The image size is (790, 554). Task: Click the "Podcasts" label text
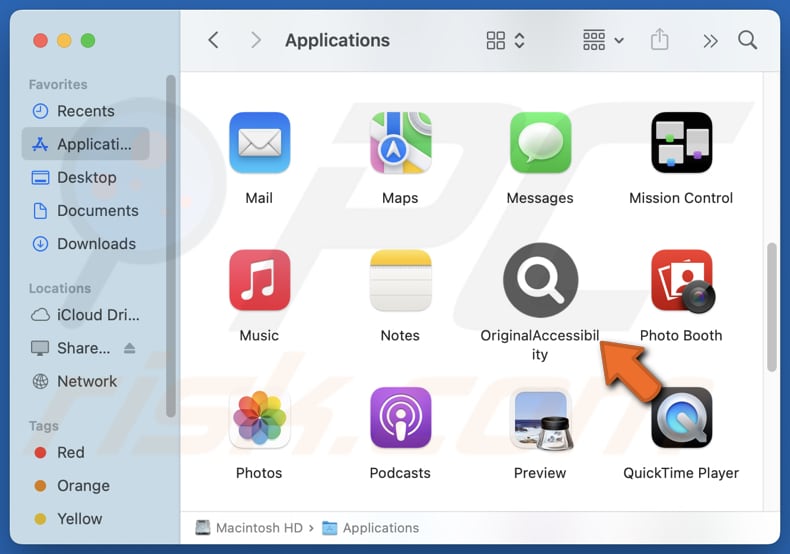[400, 473]
